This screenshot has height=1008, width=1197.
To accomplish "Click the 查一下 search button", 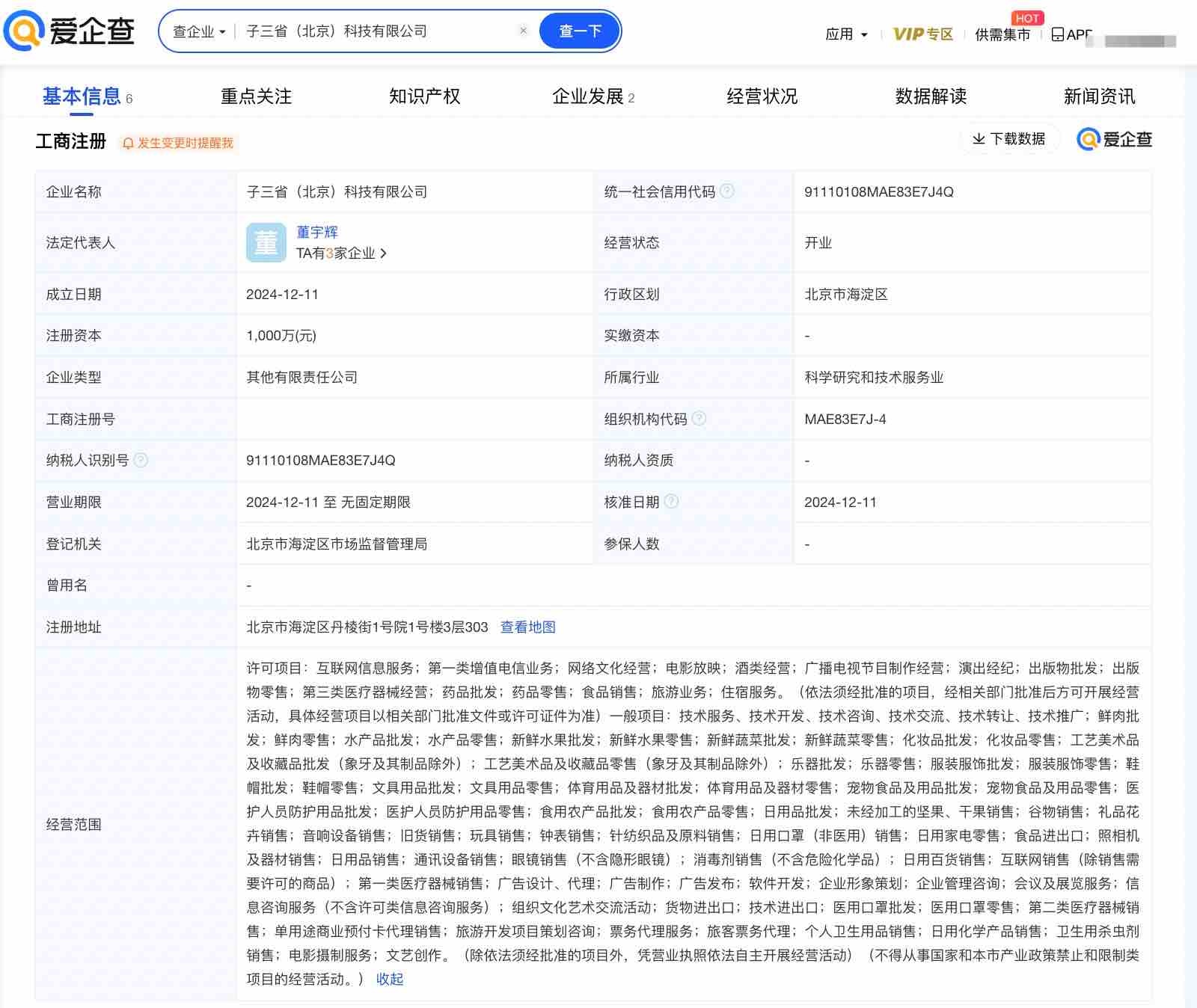I will tap(580, 31).
